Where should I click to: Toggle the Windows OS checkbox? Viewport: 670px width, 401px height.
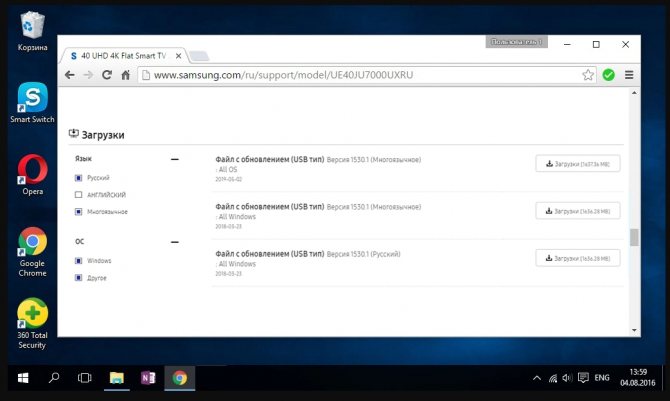pos(79,261)
